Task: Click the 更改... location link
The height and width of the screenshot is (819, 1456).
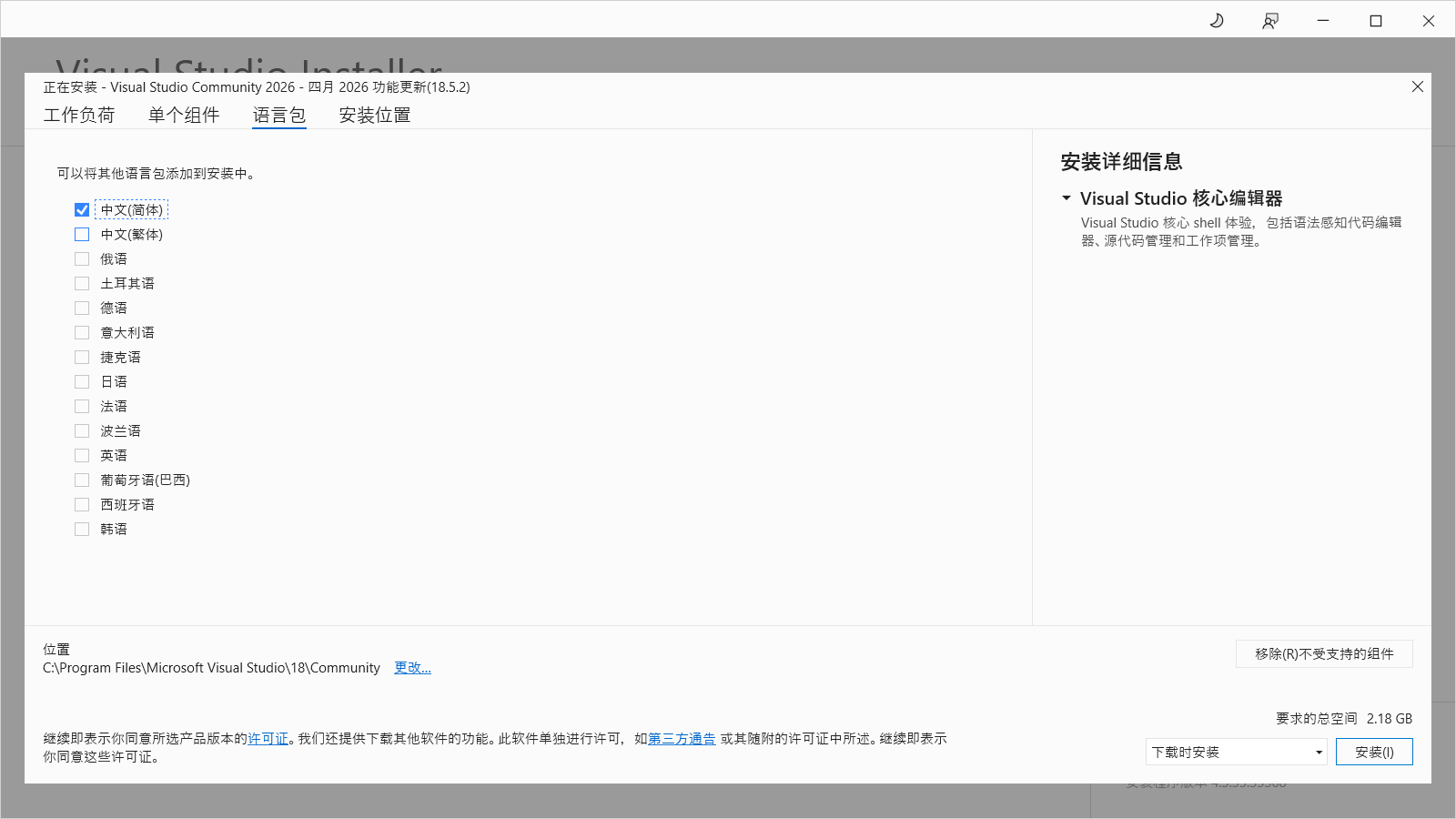Action: [412, 668]
